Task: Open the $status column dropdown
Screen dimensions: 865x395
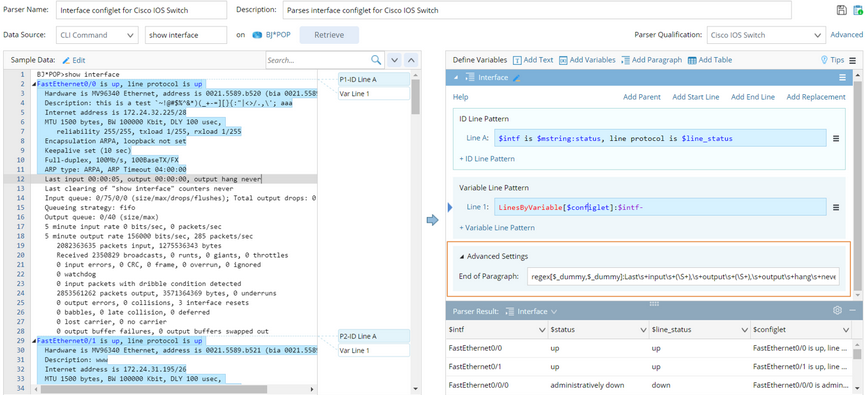Action: pos(643,329)
